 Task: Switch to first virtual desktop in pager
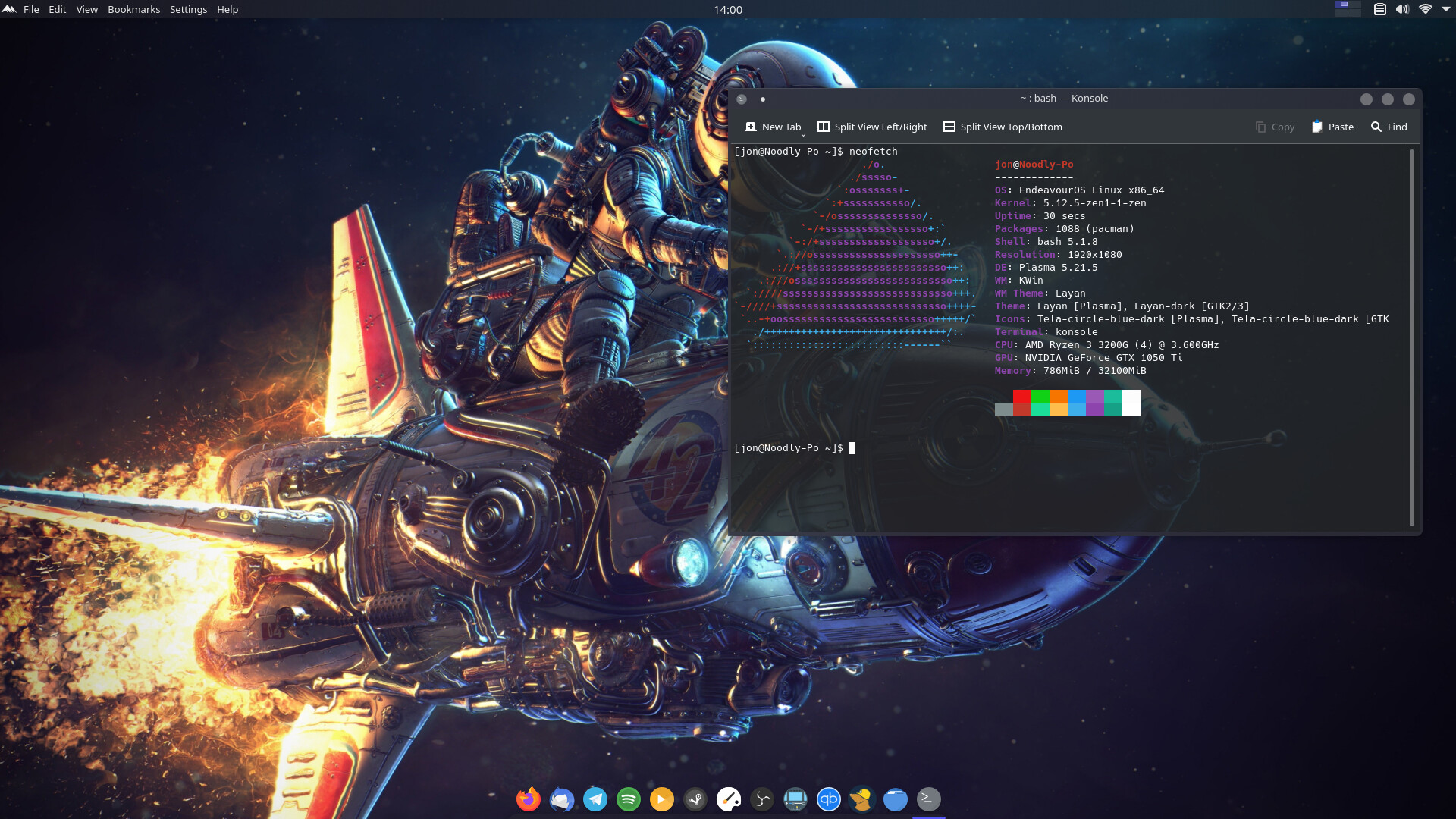click(x=1341, y=5)
